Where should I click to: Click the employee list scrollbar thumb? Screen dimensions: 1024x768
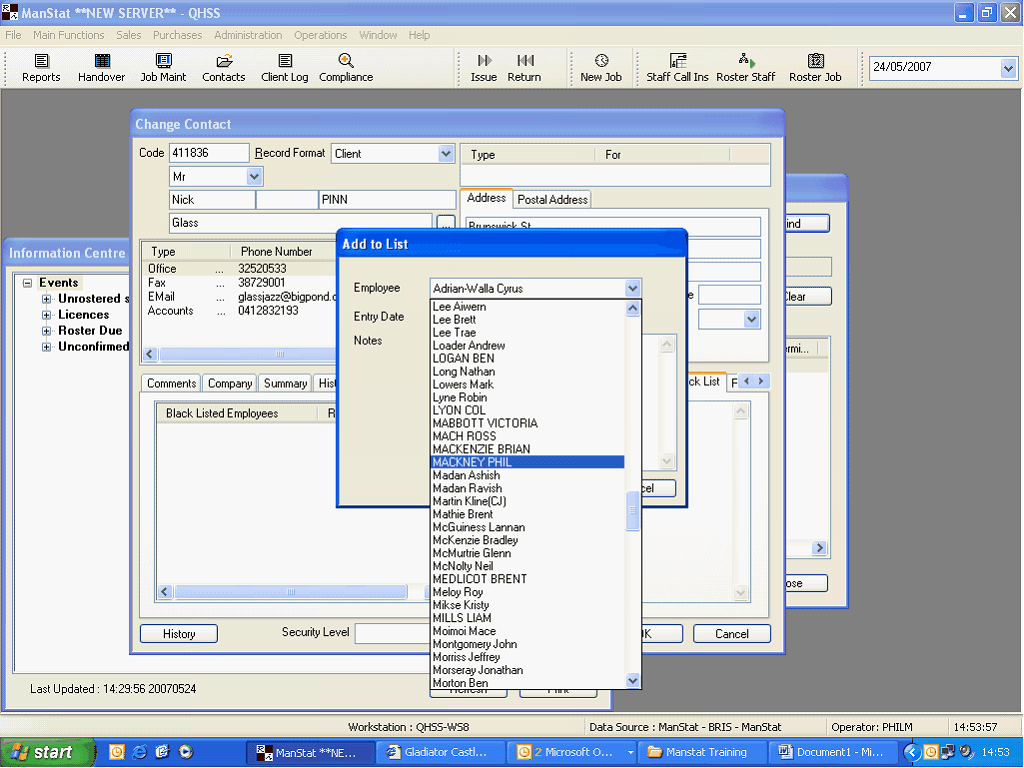[x=632, y=512]
